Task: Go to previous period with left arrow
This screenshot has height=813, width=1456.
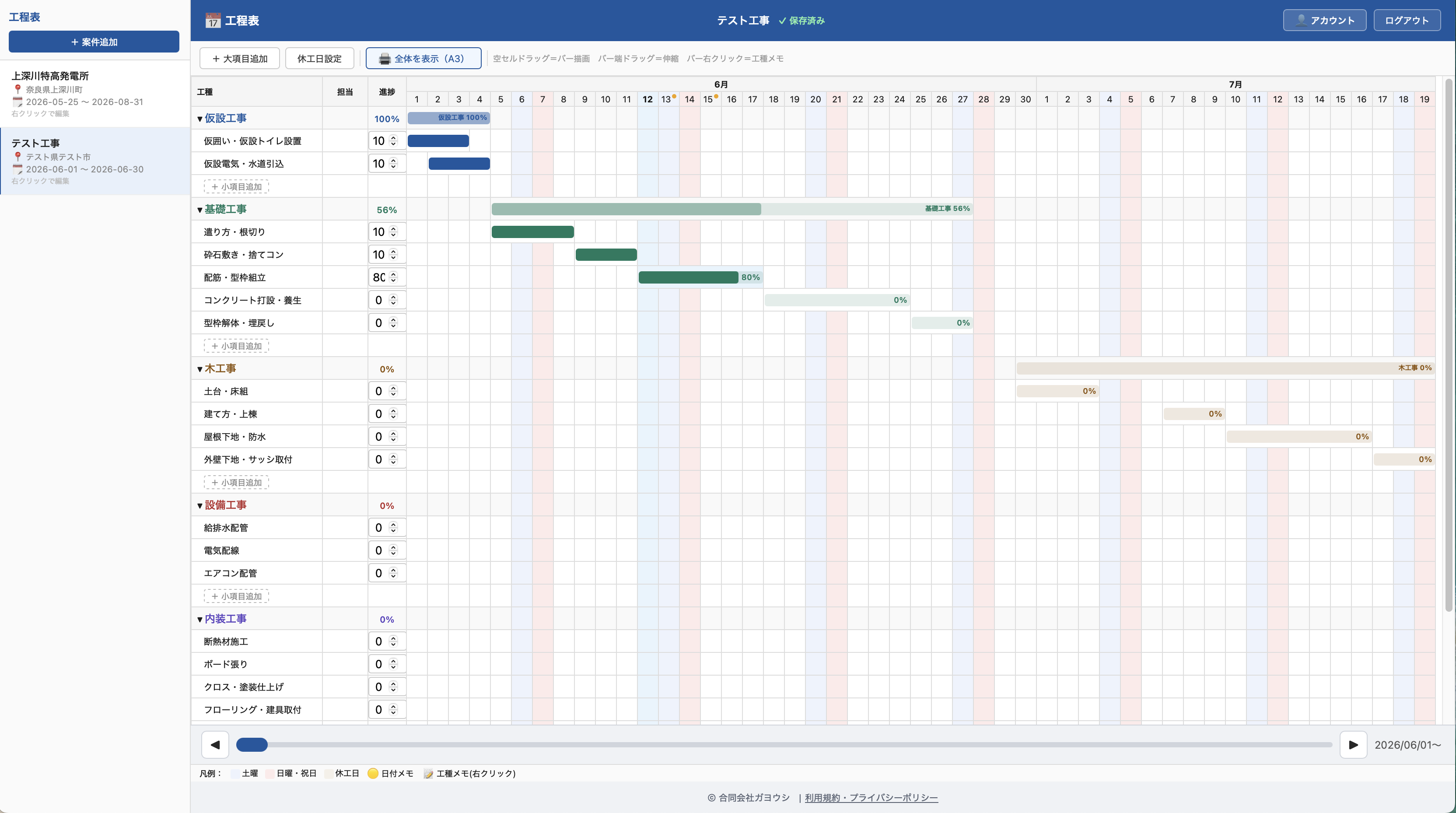Action: pyautogui.click(x=215, y=745)
